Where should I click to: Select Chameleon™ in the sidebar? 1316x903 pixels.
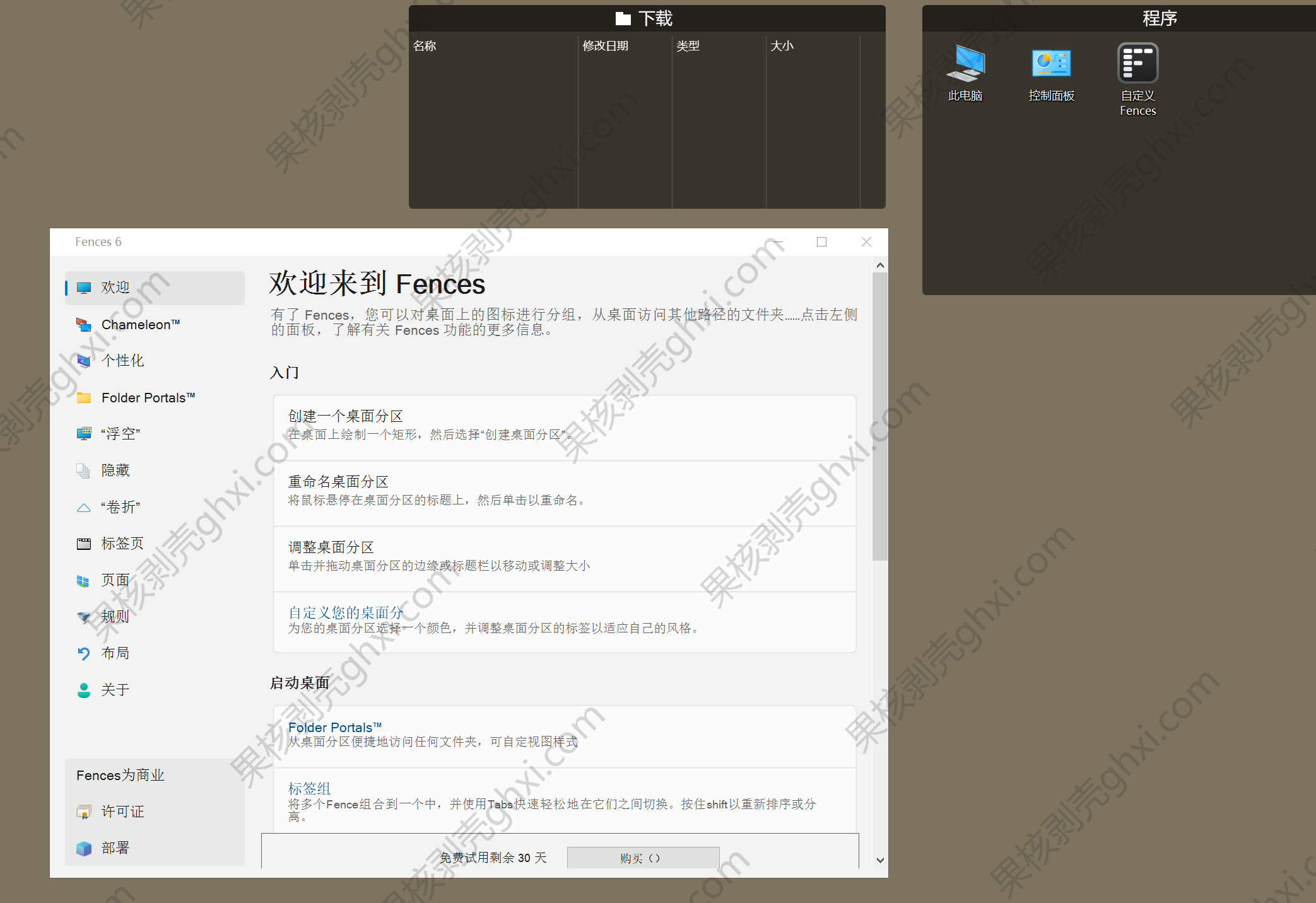pos(139,324)
